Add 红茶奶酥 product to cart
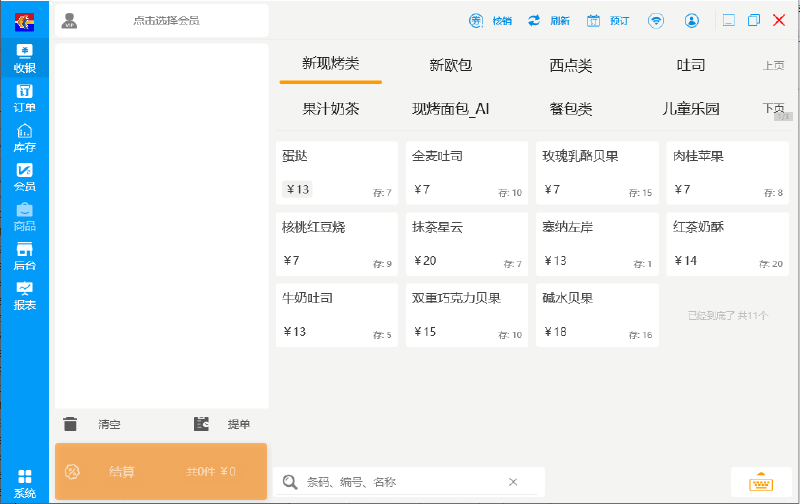This screenshot has height=504, width=800. (728, 244)
